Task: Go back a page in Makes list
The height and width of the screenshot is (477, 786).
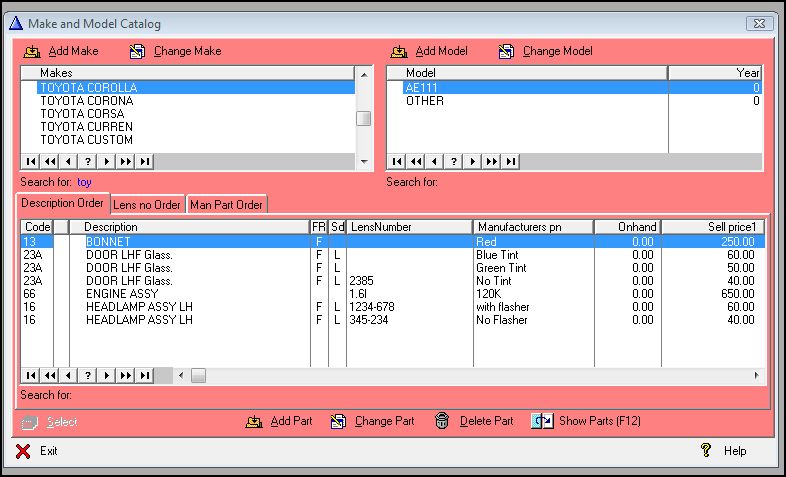Action: (50, 161)
